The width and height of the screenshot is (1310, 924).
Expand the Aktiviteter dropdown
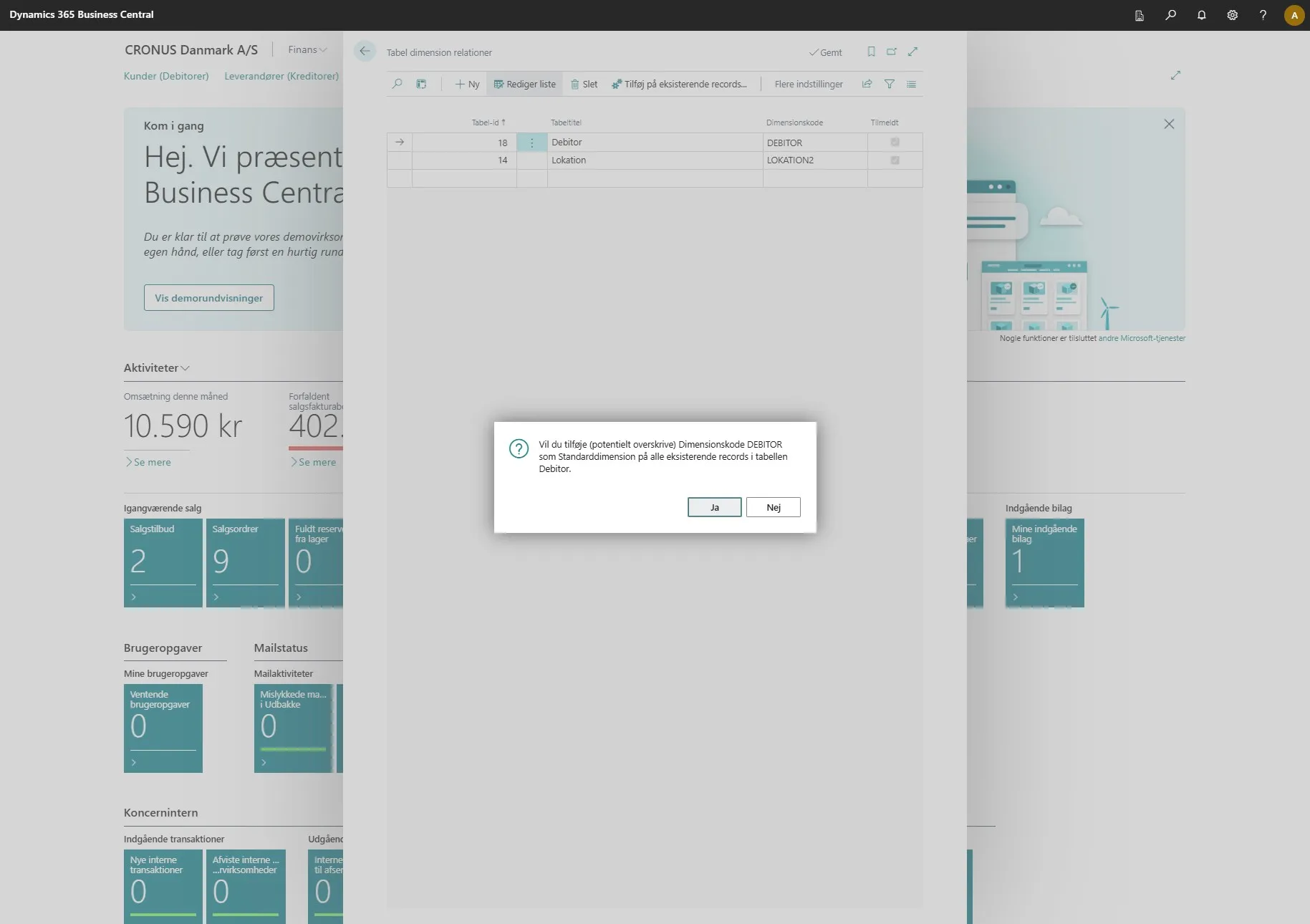pyautogui.click(x=156, y=367)
